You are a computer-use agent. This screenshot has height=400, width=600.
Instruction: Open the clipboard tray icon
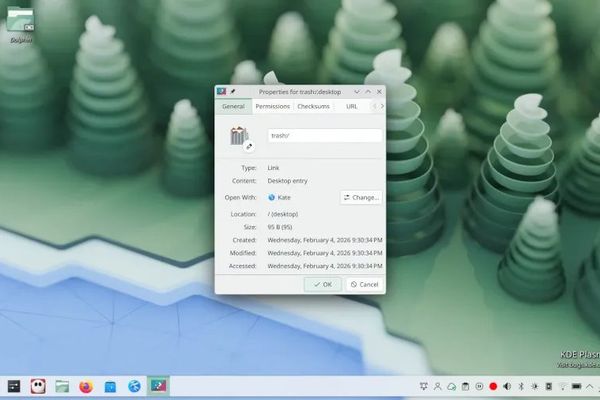465,387
